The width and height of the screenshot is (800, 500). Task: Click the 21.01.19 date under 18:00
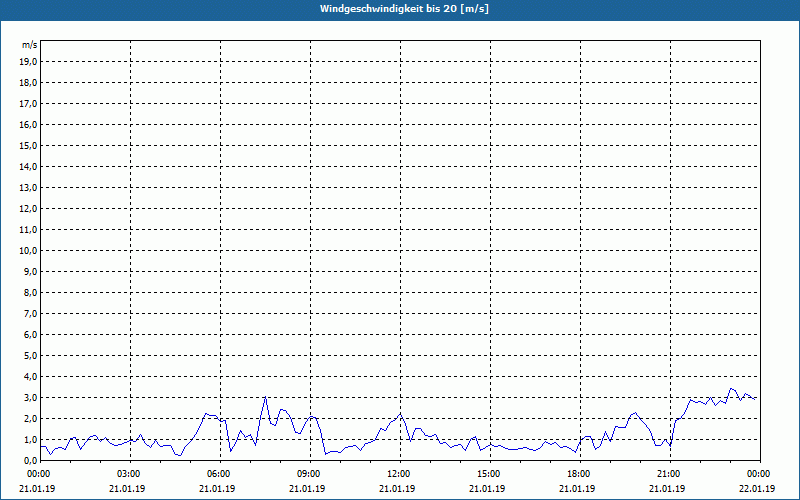coord(577,489)
